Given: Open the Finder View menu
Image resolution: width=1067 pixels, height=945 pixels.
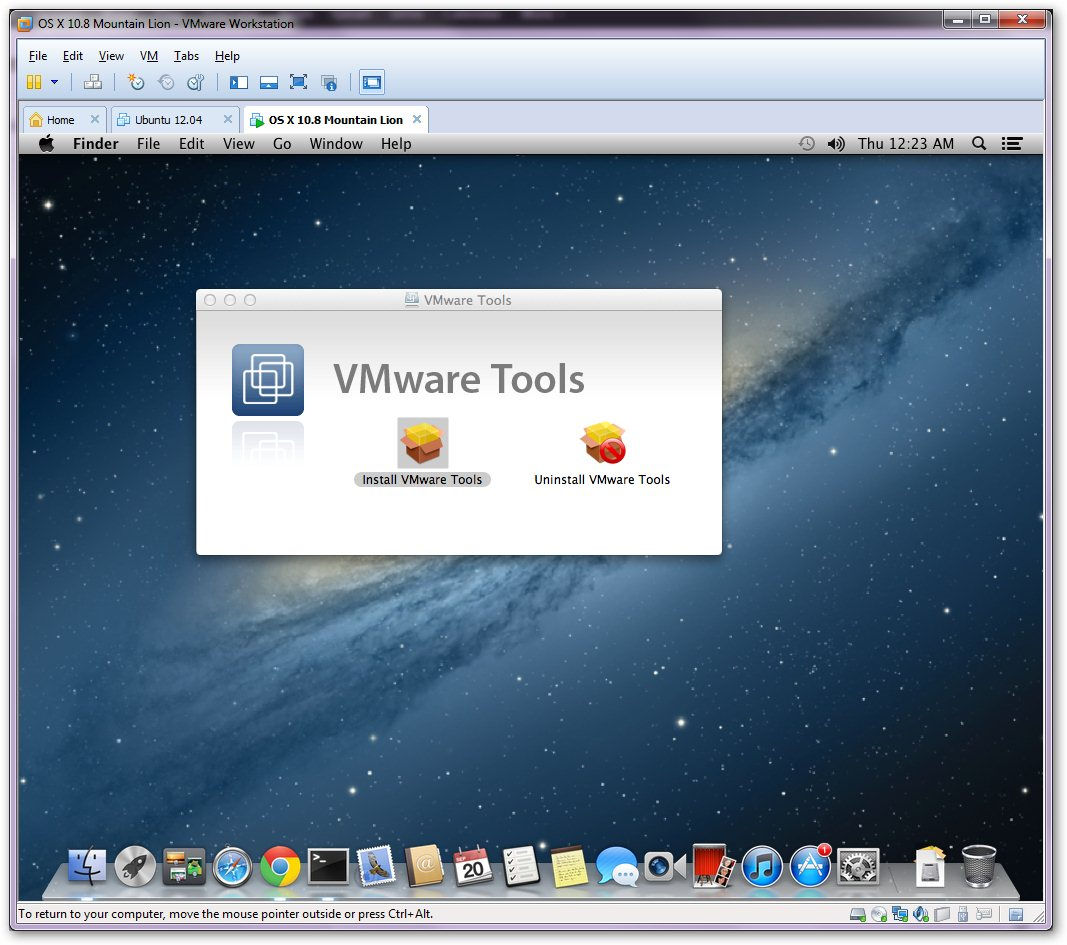Looking at the screenshot, I should pyautogui.click(x=239, y=144).
